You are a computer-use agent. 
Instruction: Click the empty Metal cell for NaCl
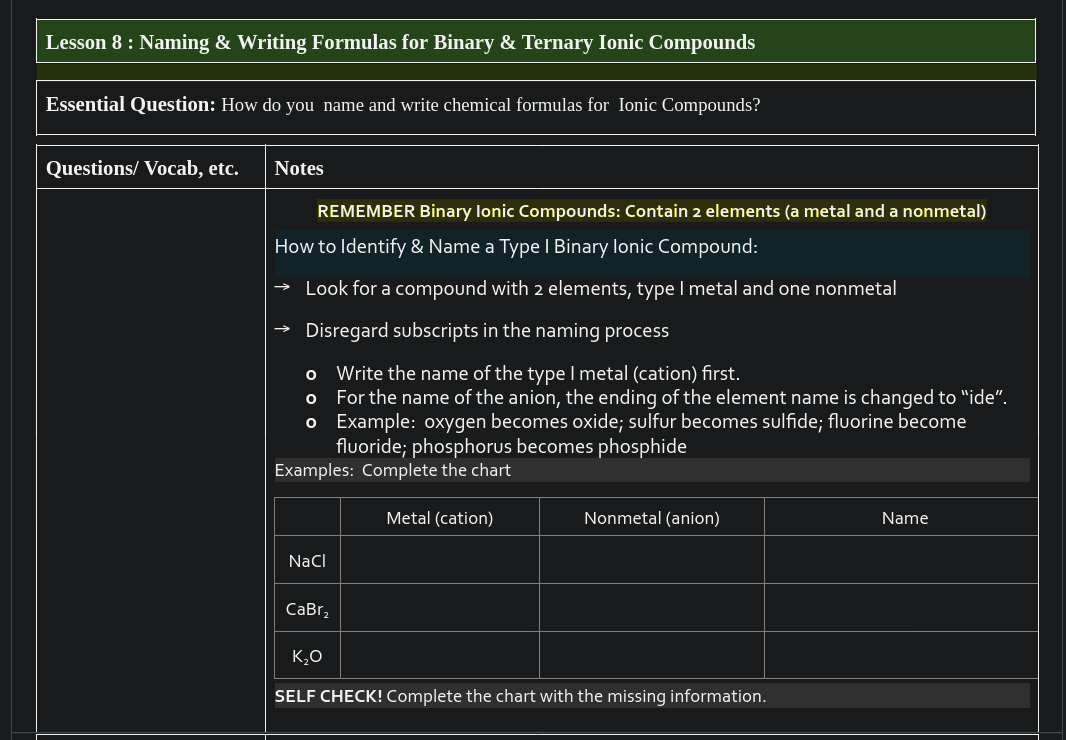click(x=439, y=560)
